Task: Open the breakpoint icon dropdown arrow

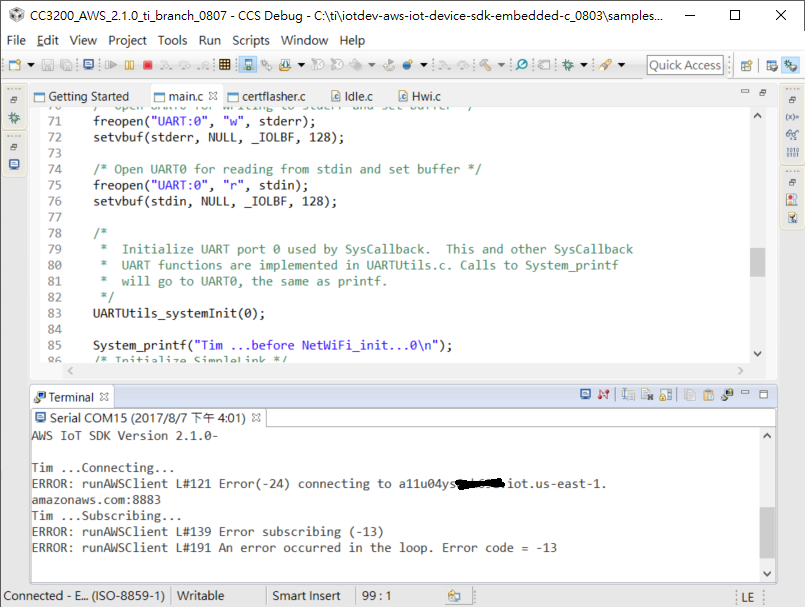Action: [x=424, y=65]
